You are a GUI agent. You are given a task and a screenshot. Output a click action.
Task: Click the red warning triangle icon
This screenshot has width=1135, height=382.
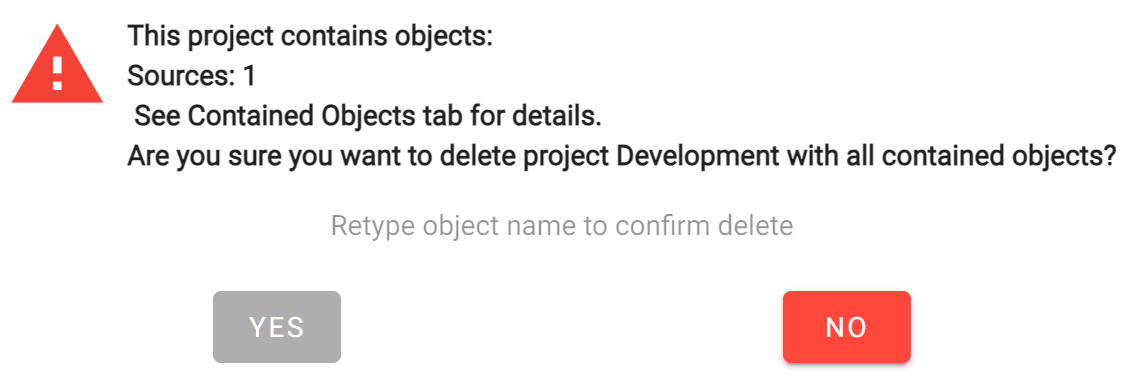(57, 65)
